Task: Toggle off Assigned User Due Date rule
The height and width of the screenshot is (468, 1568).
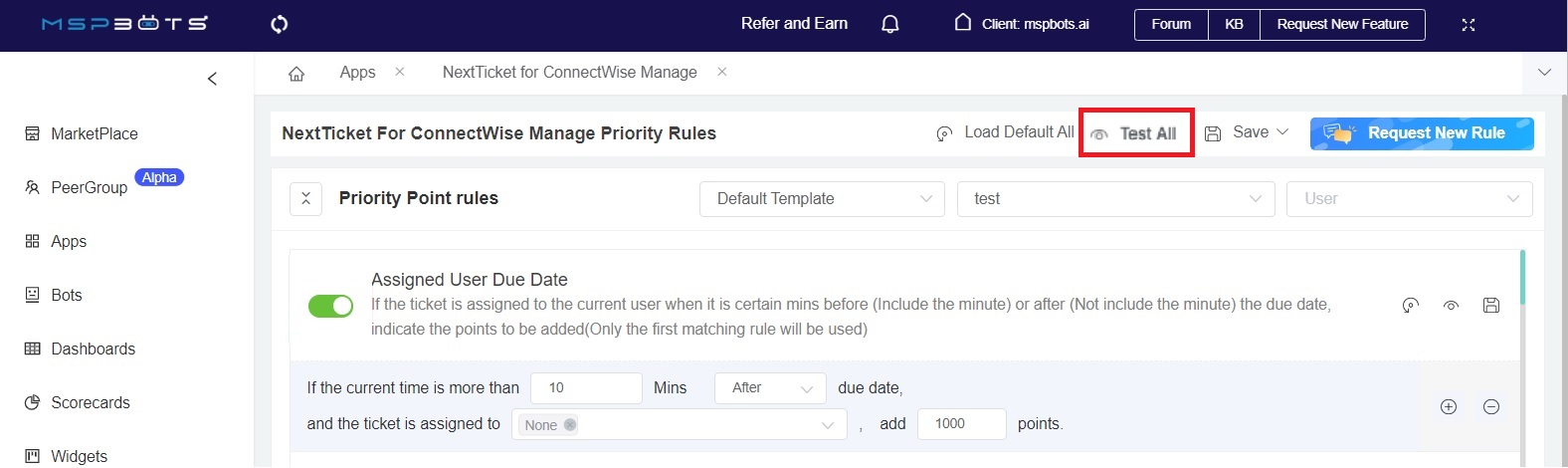Action: pos(330,306)
